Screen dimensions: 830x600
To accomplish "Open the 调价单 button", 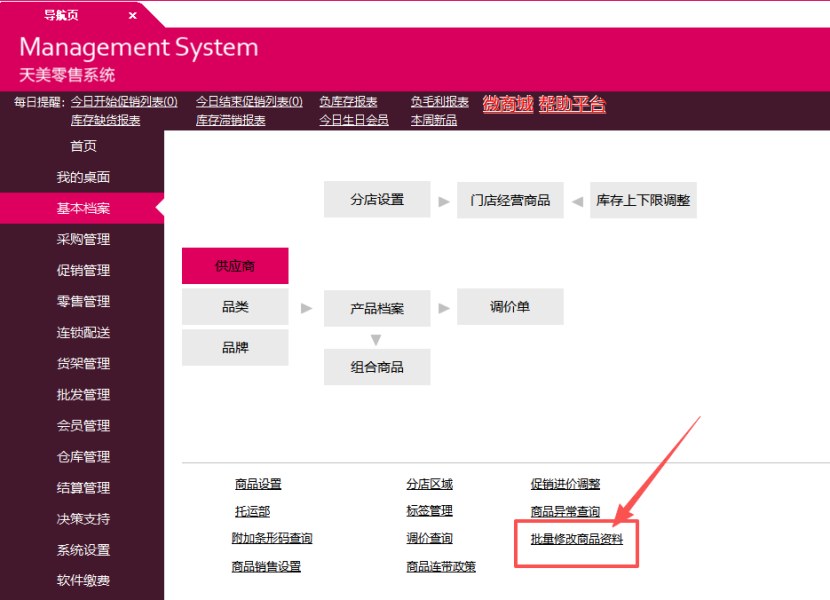I will point(510,307).
